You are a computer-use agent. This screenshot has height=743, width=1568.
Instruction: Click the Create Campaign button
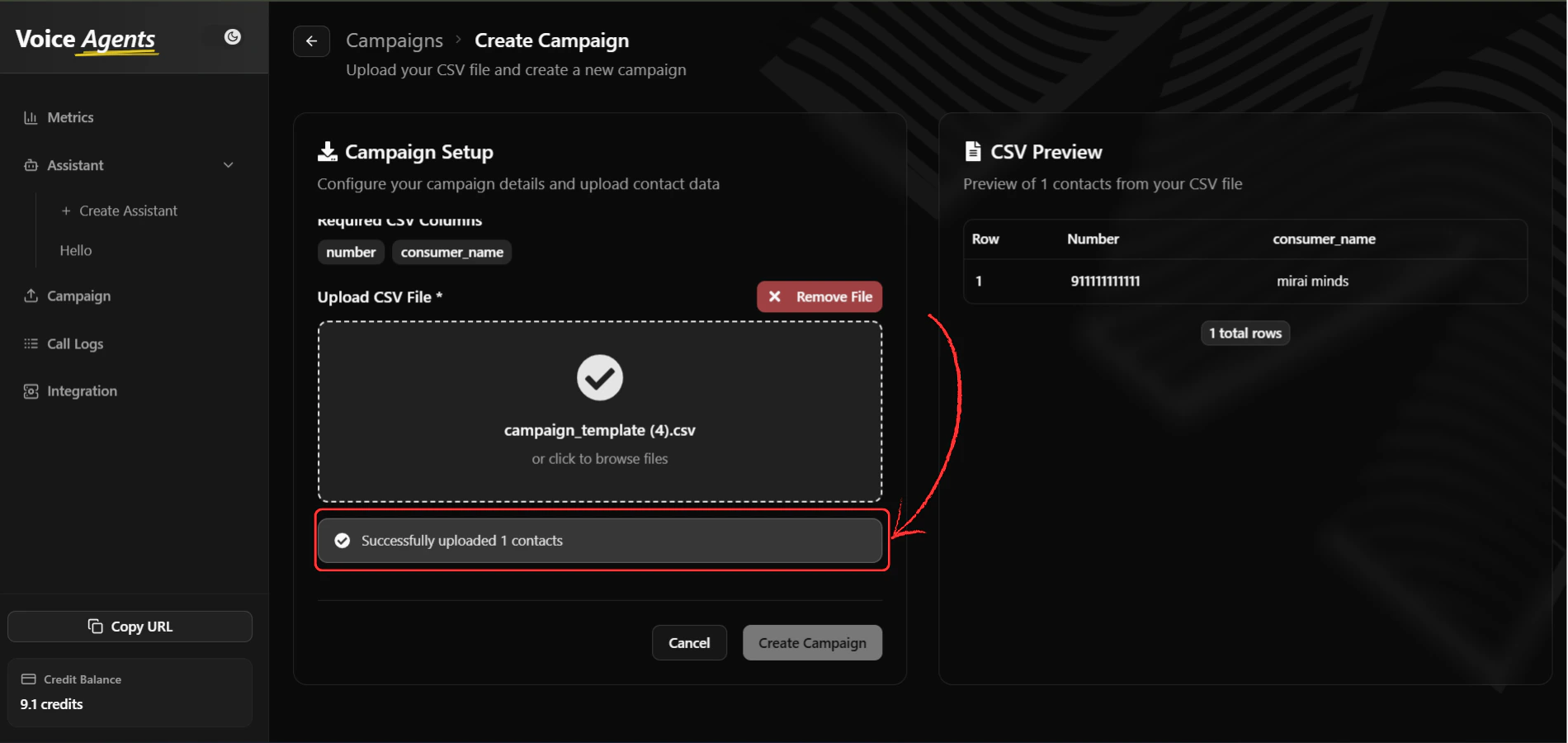(811, 642)
